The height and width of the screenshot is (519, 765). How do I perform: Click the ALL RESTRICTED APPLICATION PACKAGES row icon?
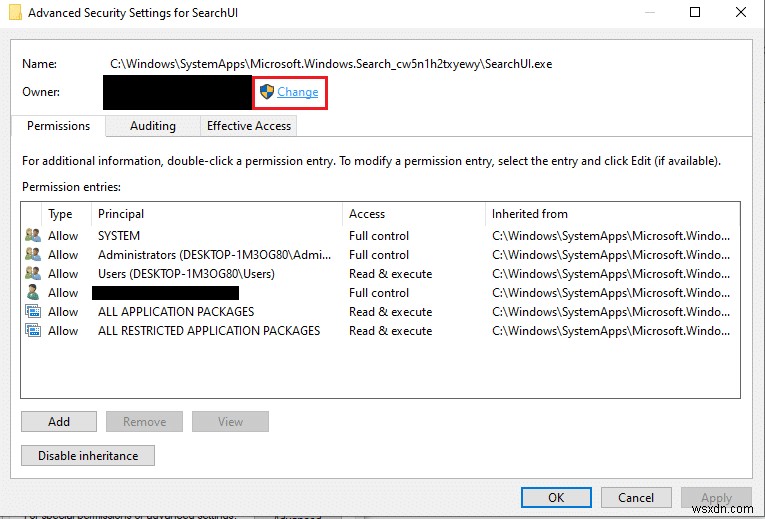coord(33,331)
